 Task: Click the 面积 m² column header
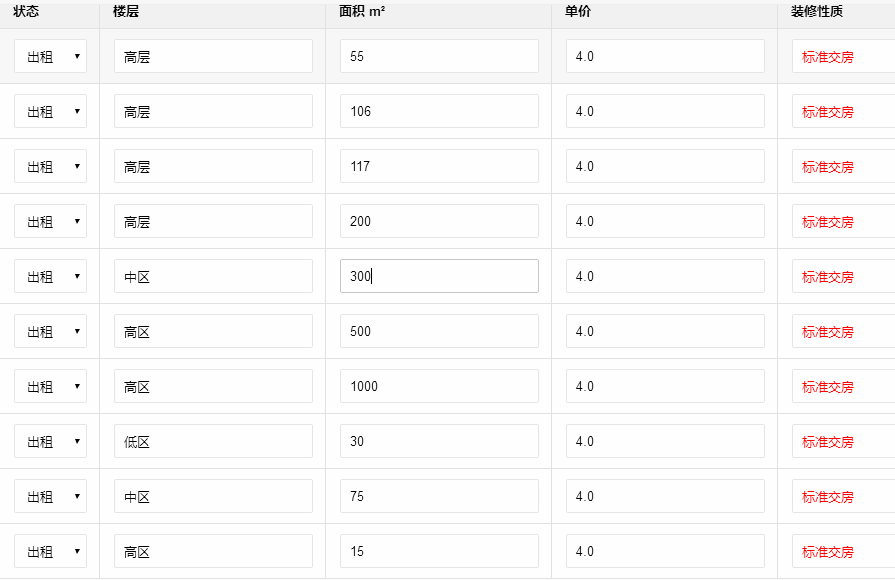363,12
